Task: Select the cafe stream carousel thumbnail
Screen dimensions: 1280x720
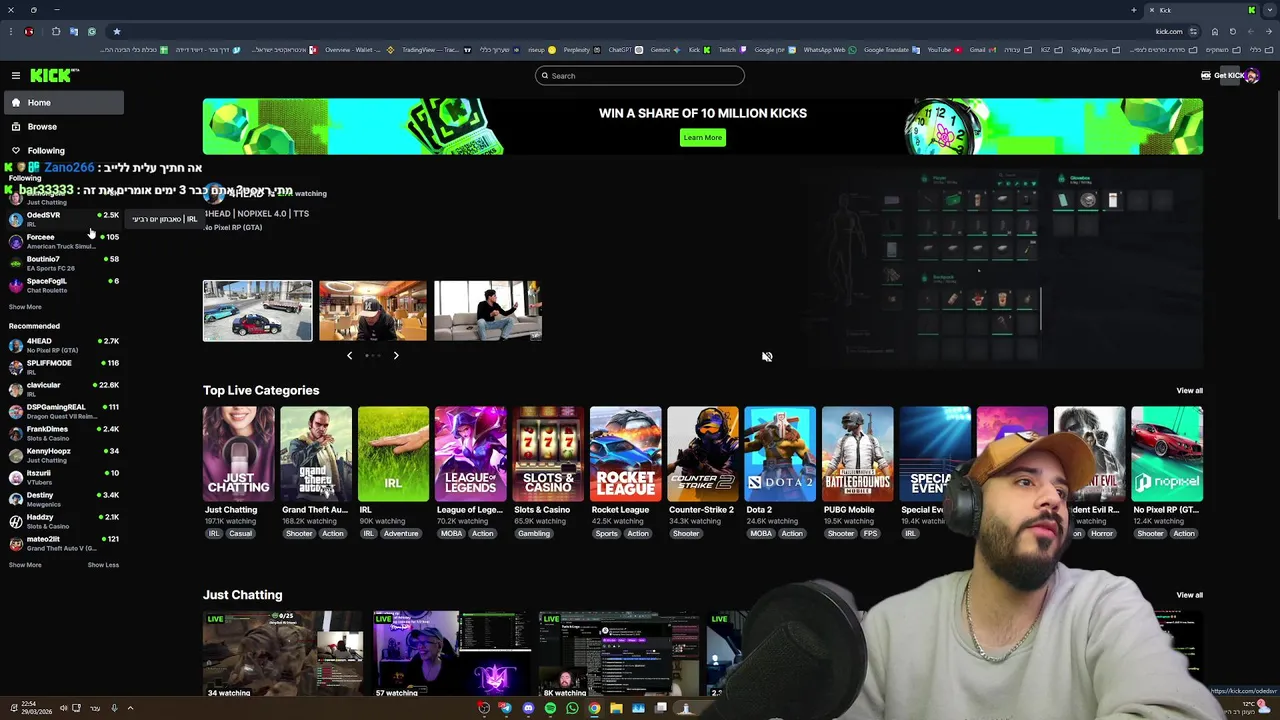Action: pos(372,311)
